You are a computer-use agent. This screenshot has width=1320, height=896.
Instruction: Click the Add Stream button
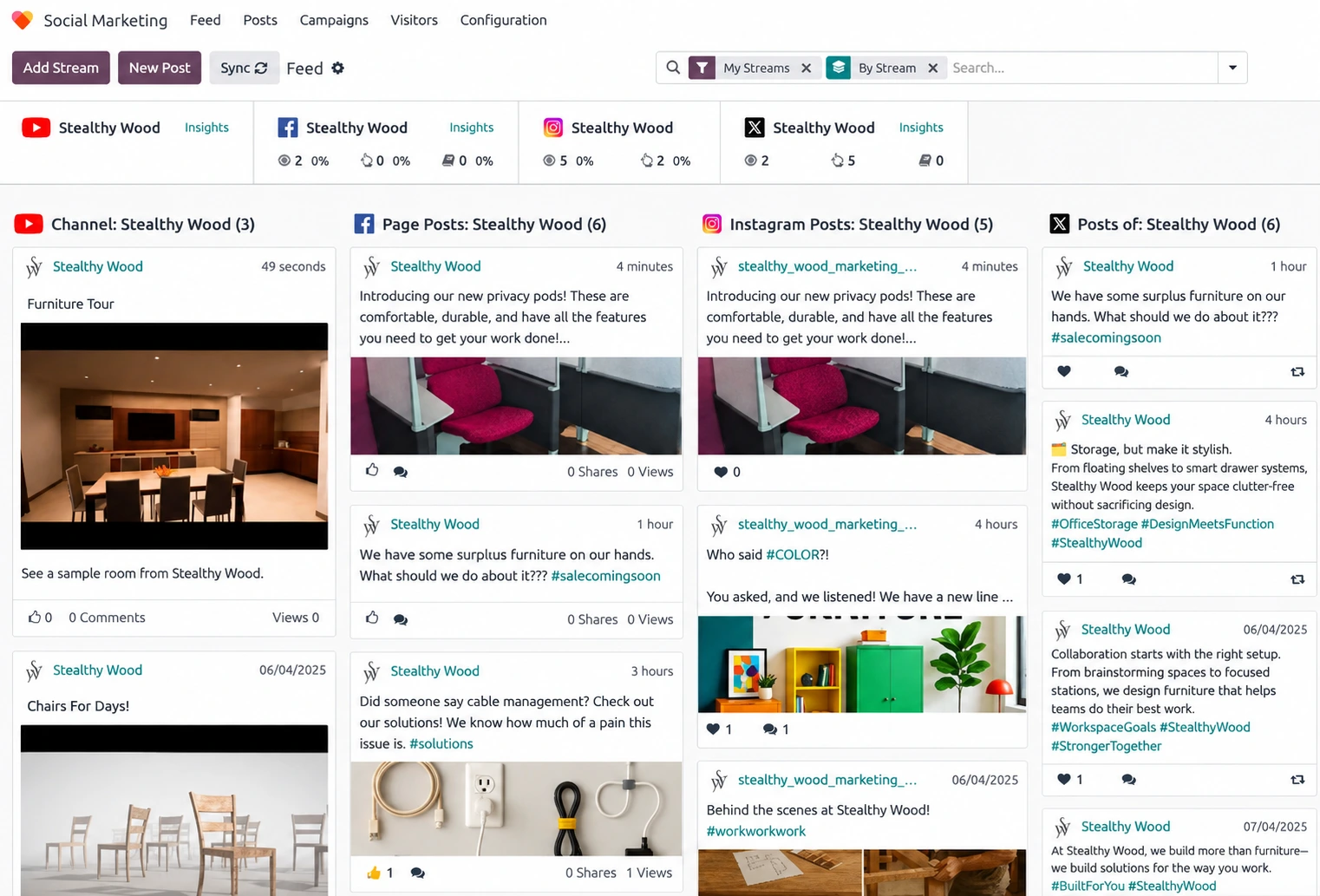click(61, 68)
